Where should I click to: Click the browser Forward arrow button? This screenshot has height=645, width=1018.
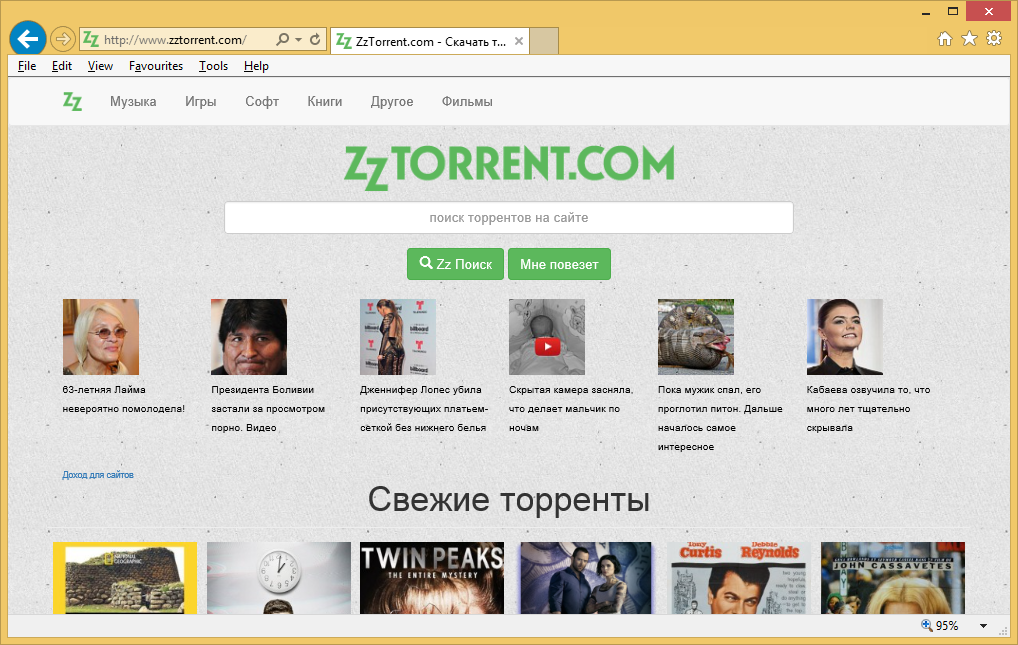click(63, 39)
